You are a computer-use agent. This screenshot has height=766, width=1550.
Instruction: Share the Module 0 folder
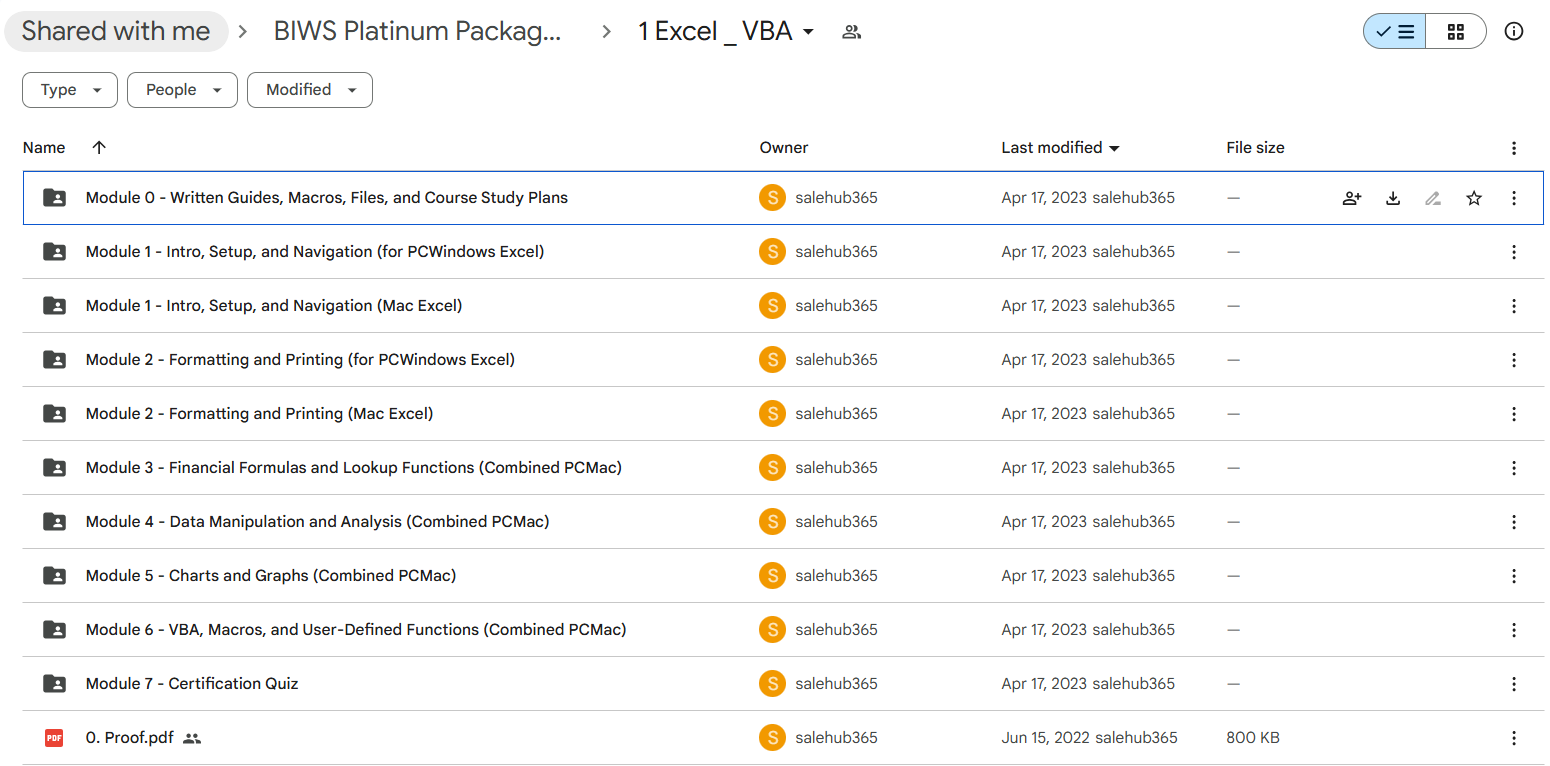click(1352, 198)
